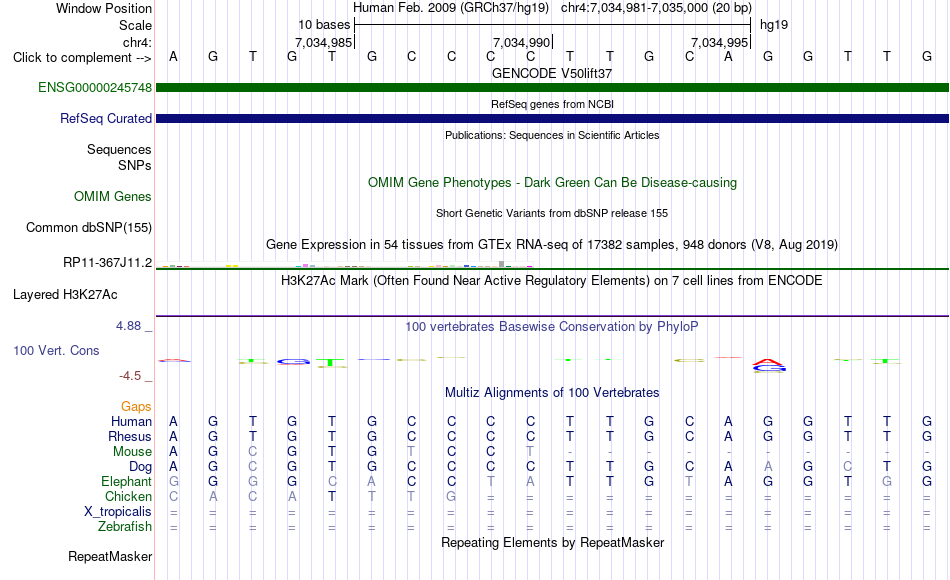
Task: Open Publications: Sequences in Scientific Articles title
Action: pyautogui.click(x=552, y=135)
